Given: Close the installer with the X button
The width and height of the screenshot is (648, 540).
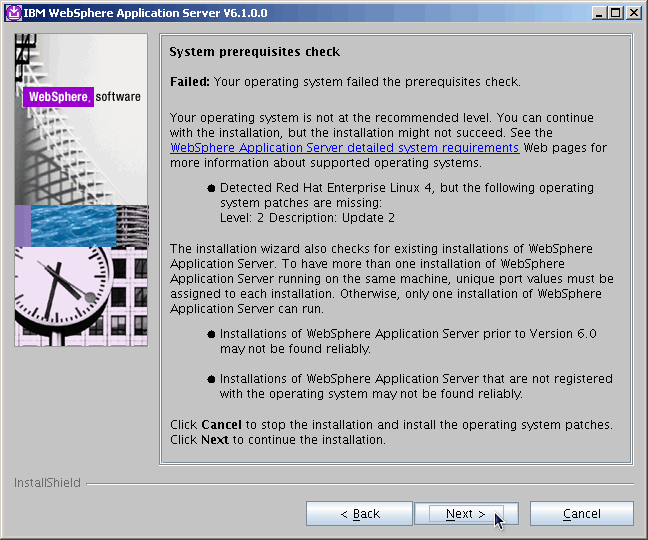Looking at the screenshot, I should click(x=634, y=13).
